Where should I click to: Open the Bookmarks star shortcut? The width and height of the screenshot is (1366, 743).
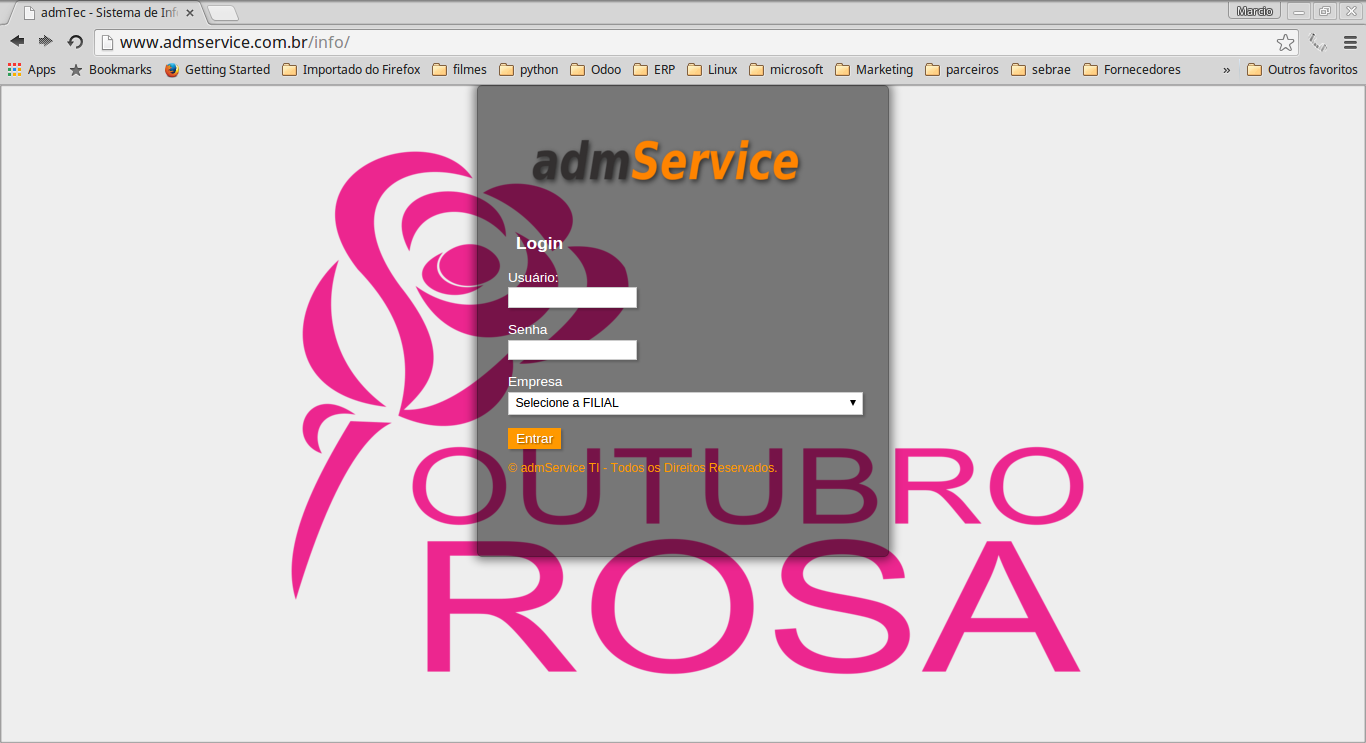click(x=110, y=70)
